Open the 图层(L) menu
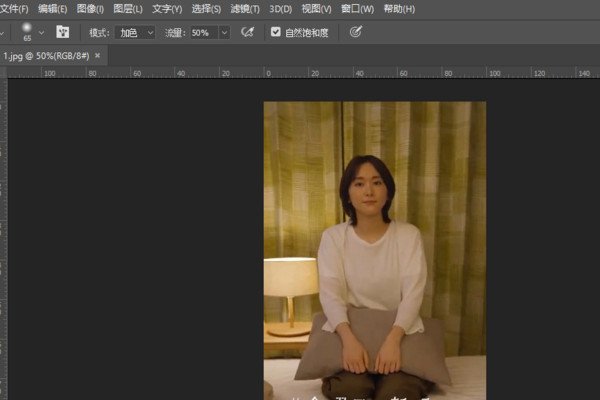The width and height of the screenshot is (600, 400). click(x=128, y=9)
